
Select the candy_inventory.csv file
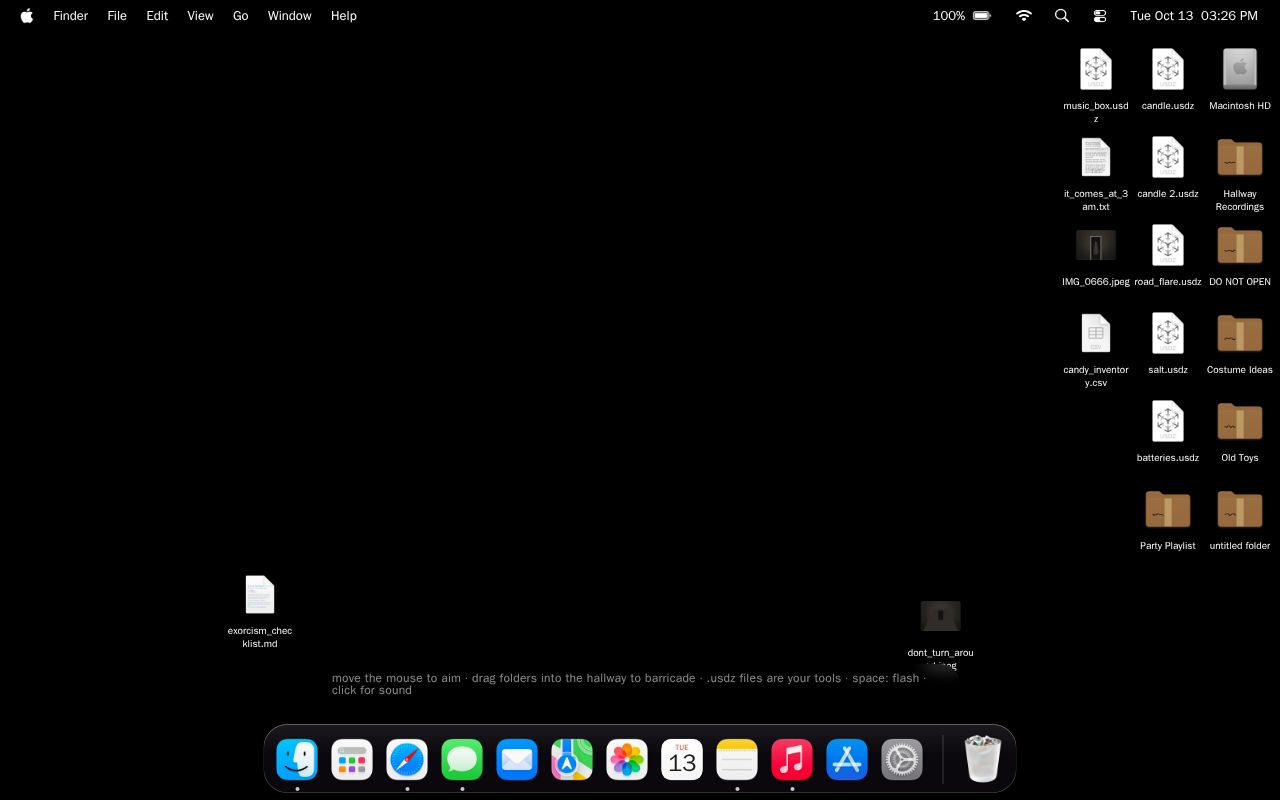[1096, 334]
